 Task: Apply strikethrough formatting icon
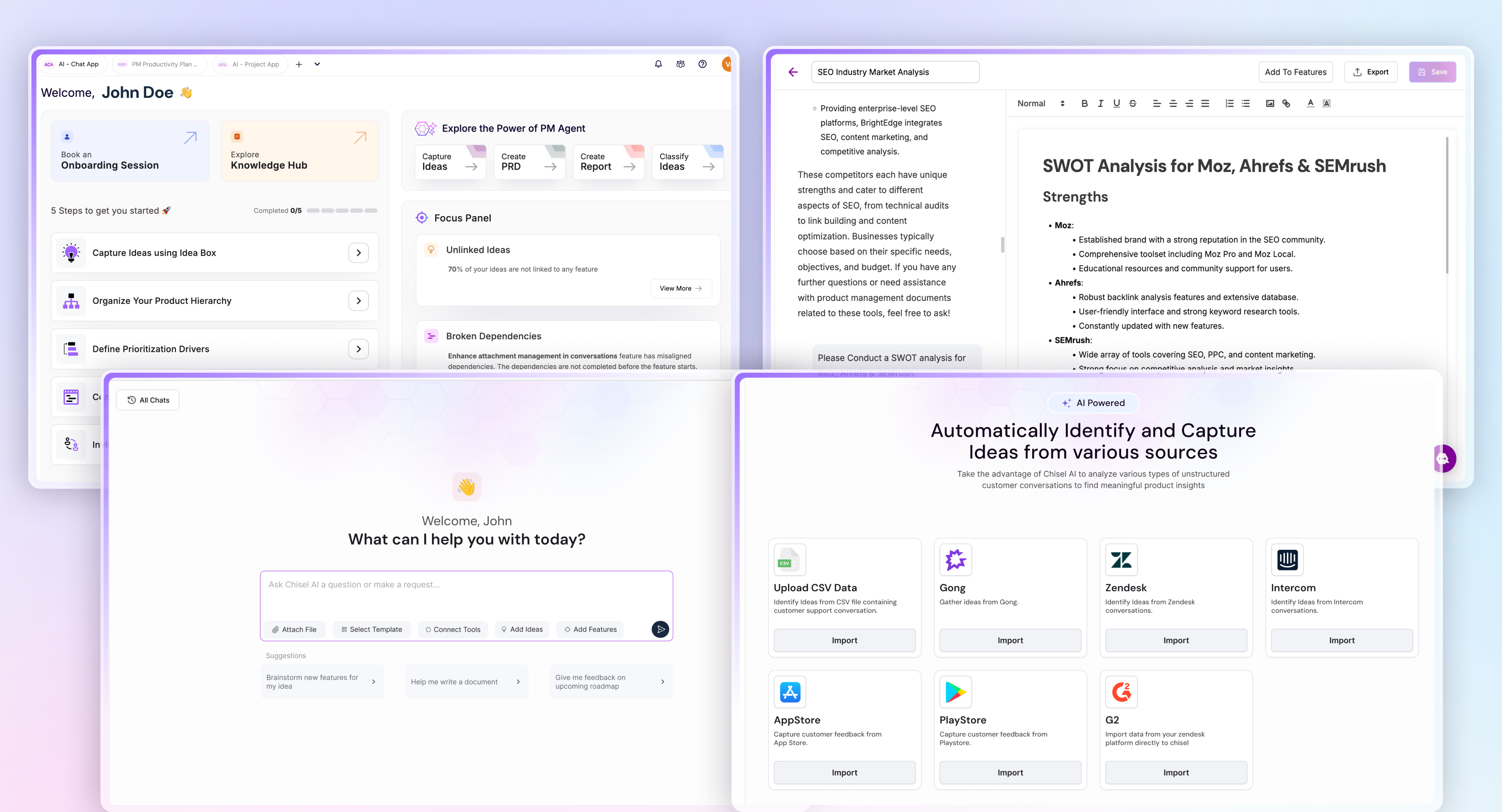pos(1132,104)
